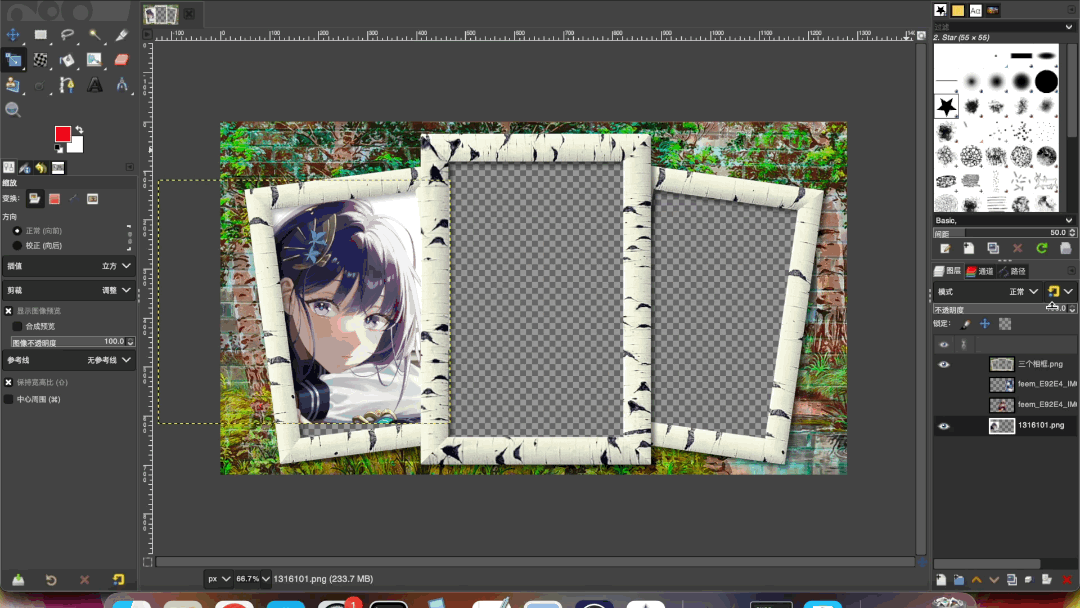
Task: Open the 66.7% zoom dropdown
Action: (252, 579)
